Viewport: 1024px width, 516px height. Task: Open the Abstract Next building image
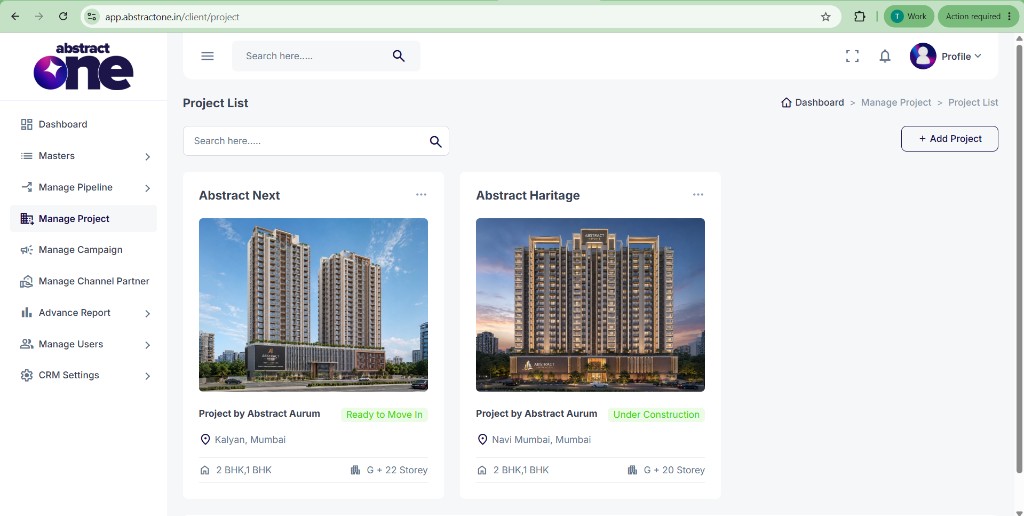coord(313,304)
